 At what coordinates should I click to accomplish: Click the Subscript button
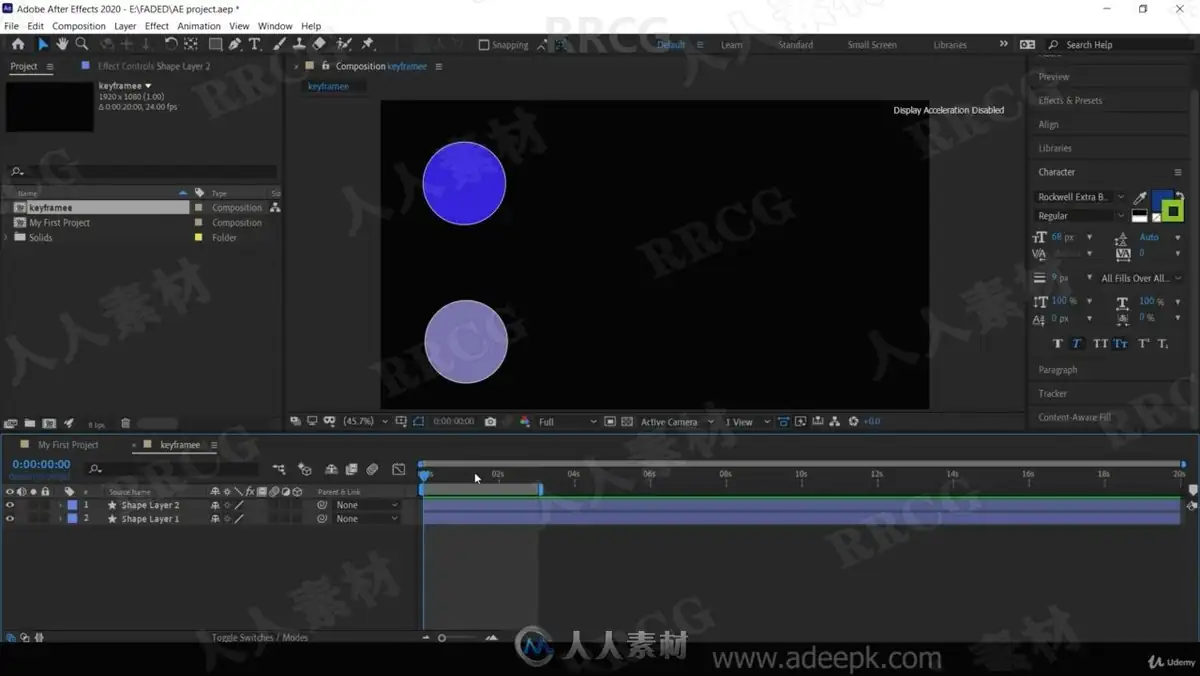tap(1163, 343)
